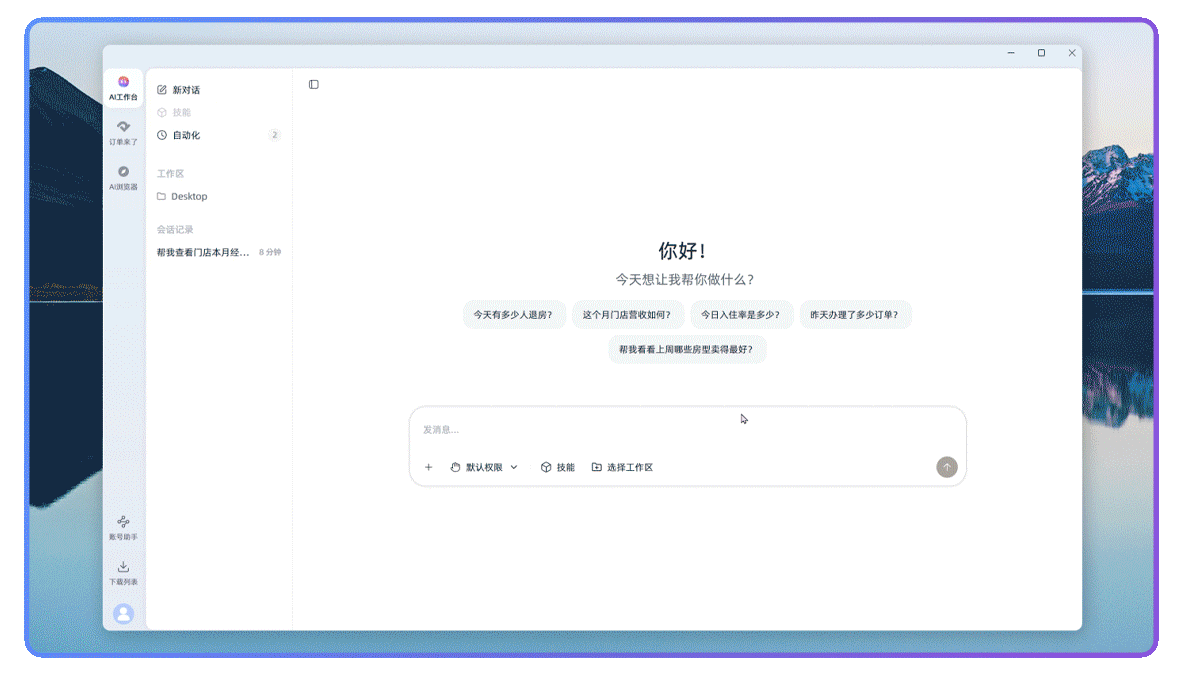This screenshot has height=680, width=1182.
Task: Open the 下载列表 download list
Action: pos(123,573)
